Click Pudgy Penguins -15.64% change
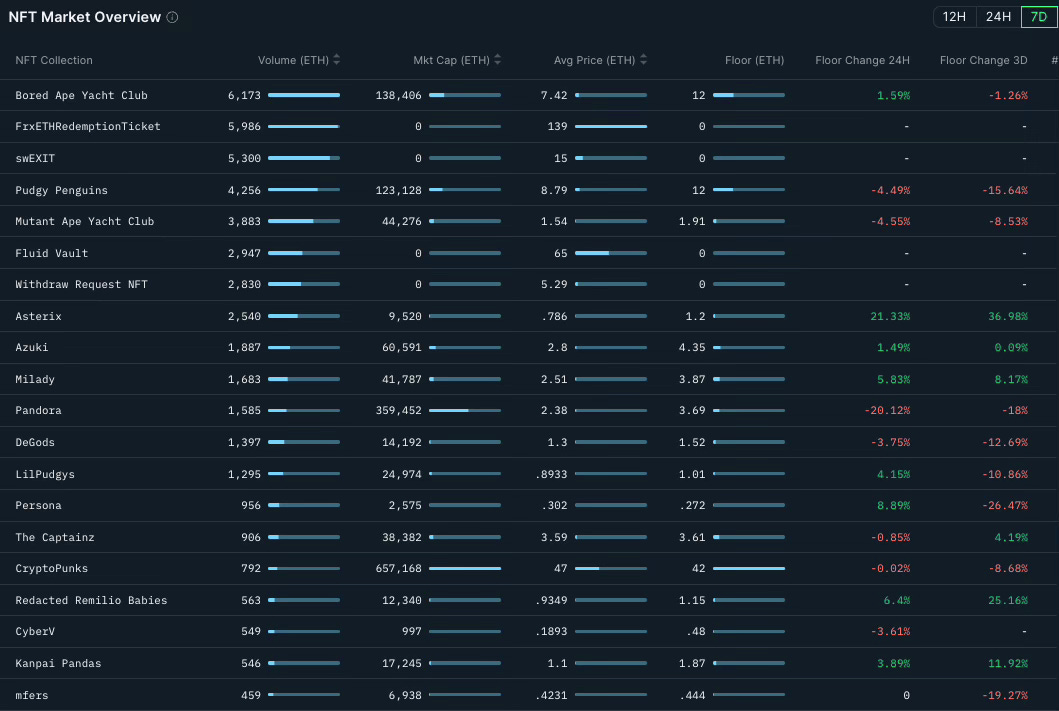This screenshot has width=1059, height=711. 1005,190
